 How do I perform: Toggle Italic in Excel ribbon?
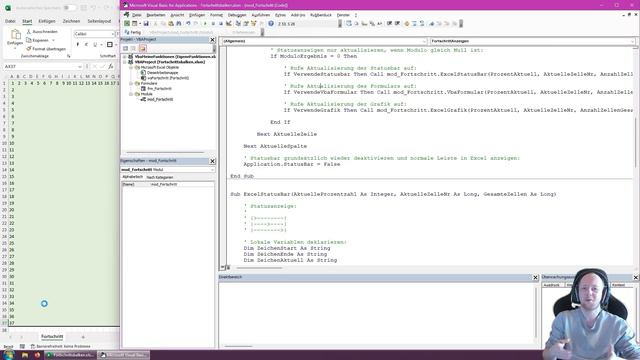click(86, 44)
